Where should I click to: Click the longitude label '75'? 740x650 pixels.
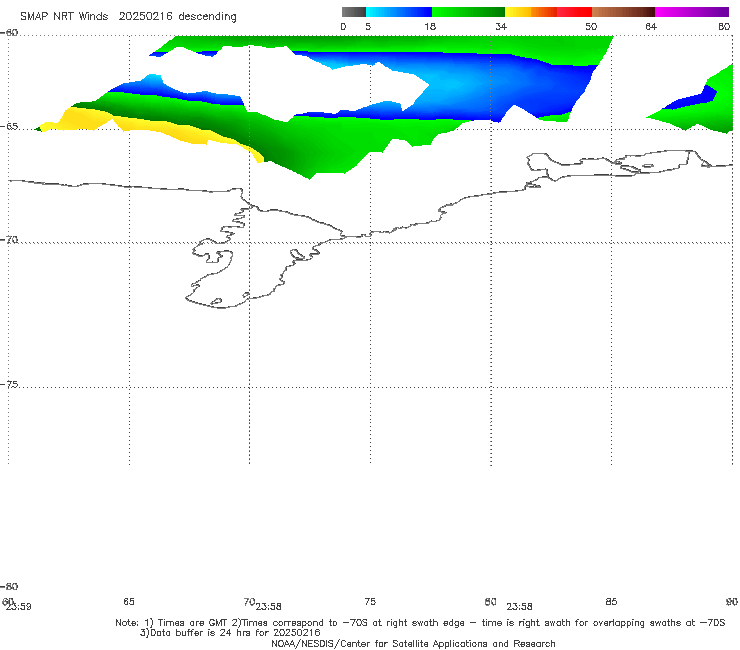(370, 601)
